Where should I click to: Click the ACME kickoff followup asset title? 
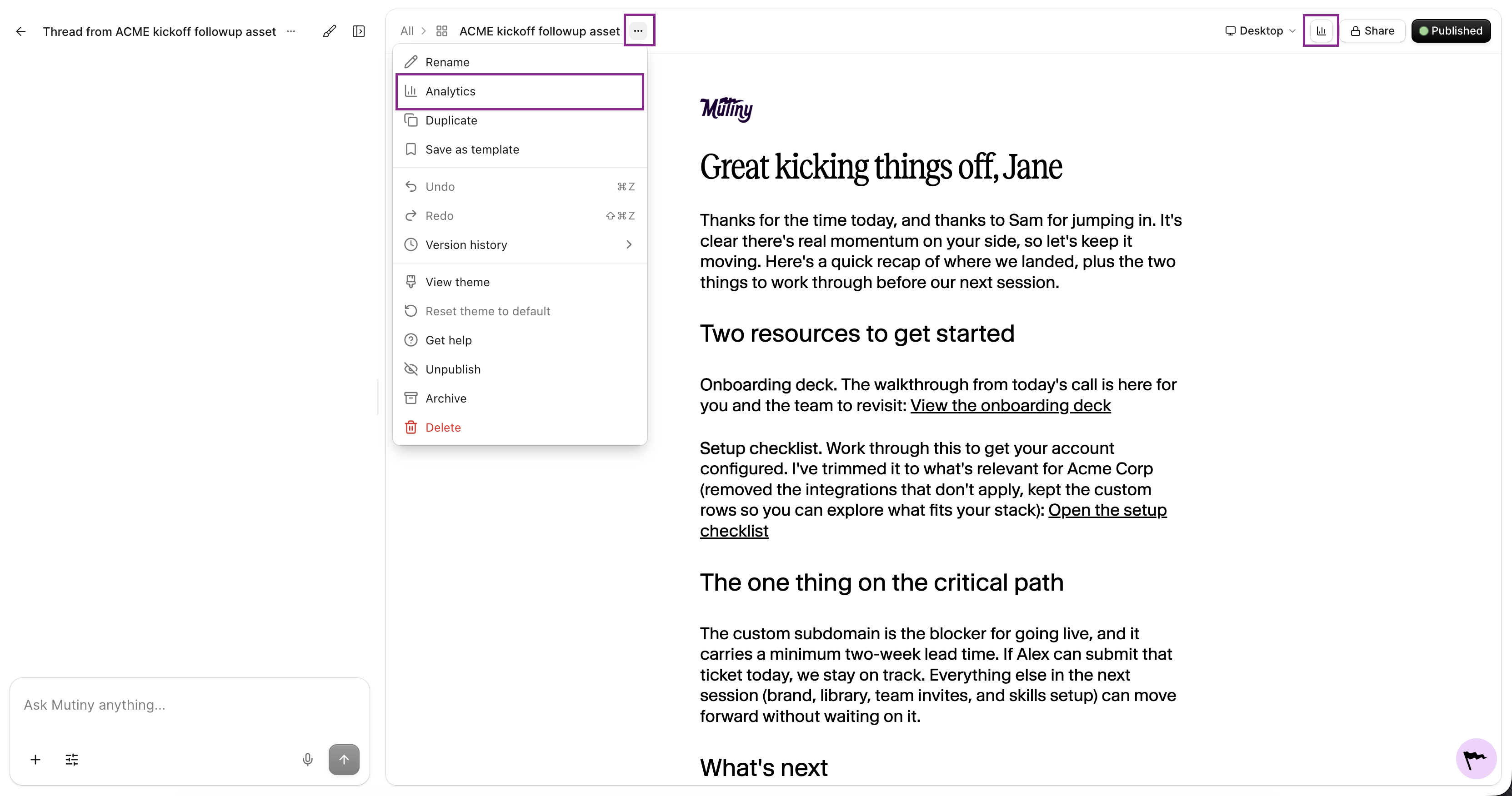tap(540, 31)
